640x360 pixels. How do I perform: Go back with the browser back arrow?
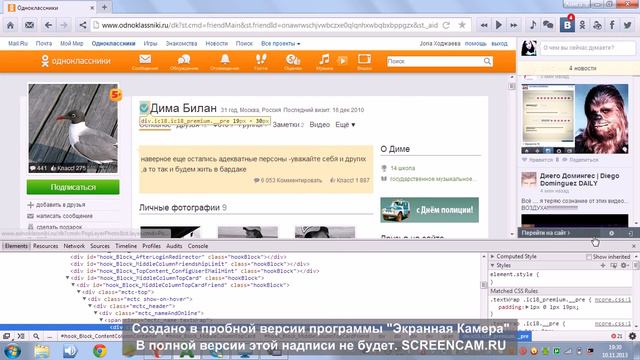coord(48,25)
